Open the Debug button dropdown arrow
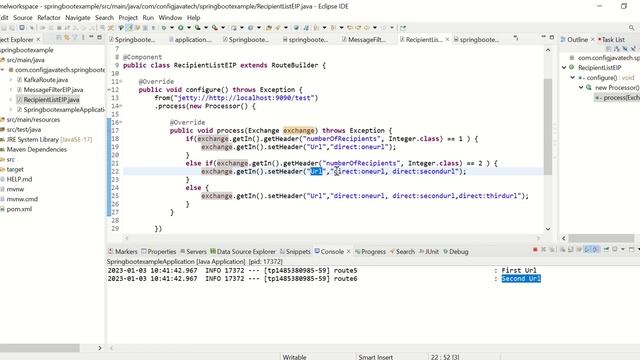The width and height of the screenshot is (640, 360). tap(172, 28)
